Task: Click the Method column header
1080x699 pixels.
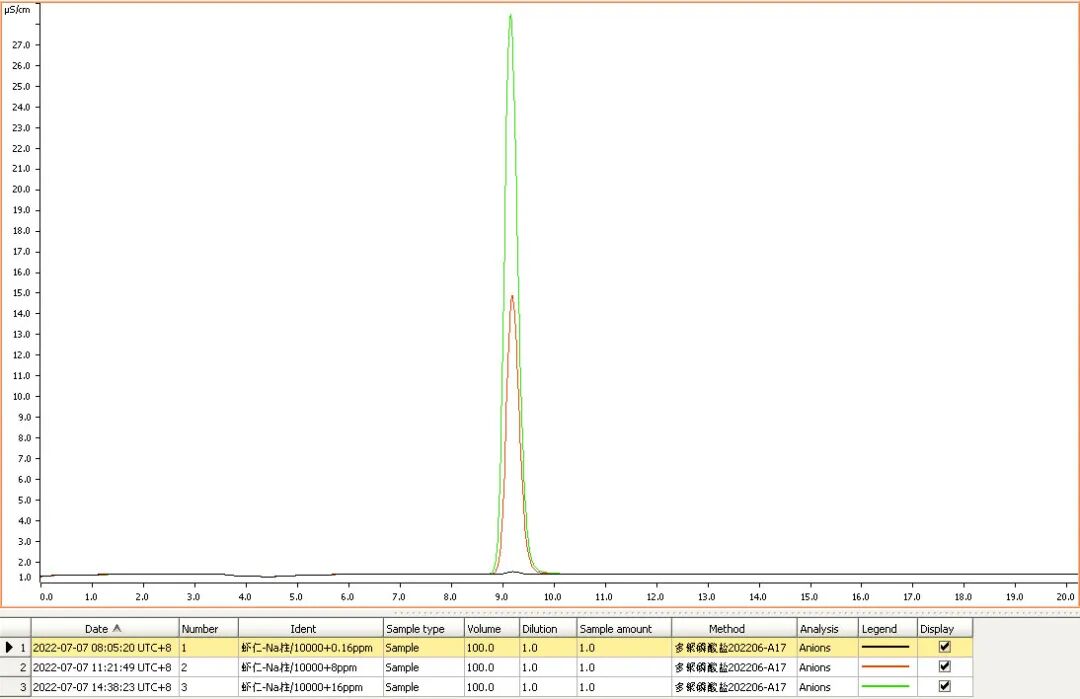Action: (x=734, y=628)
